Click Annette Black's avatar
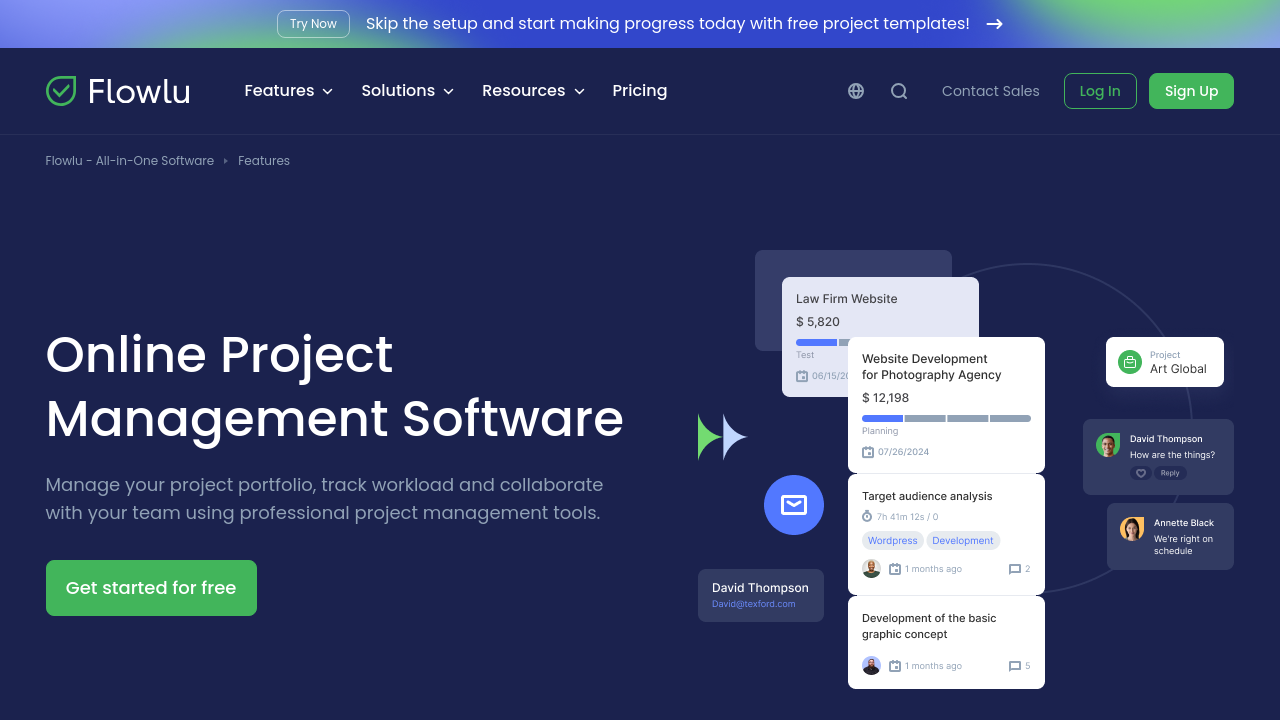This screenshot has width=1280, height=720. click(1132, 529)
